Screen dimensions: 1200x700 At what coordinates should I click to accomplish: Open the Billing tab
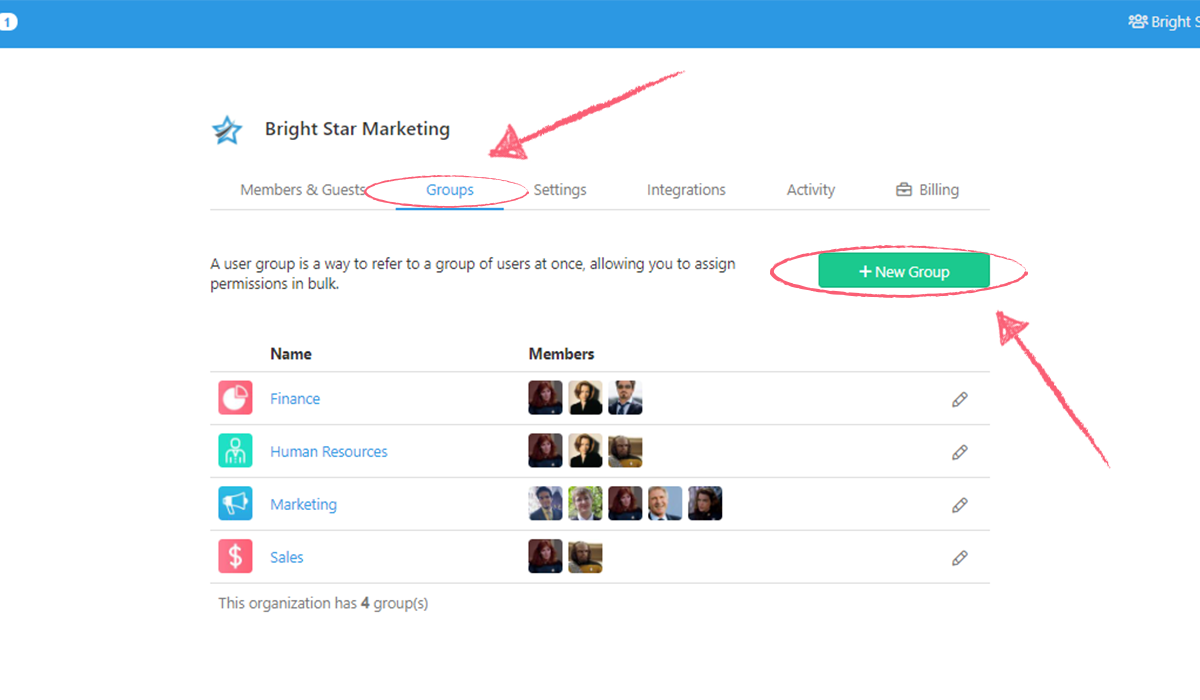point(927,190)
